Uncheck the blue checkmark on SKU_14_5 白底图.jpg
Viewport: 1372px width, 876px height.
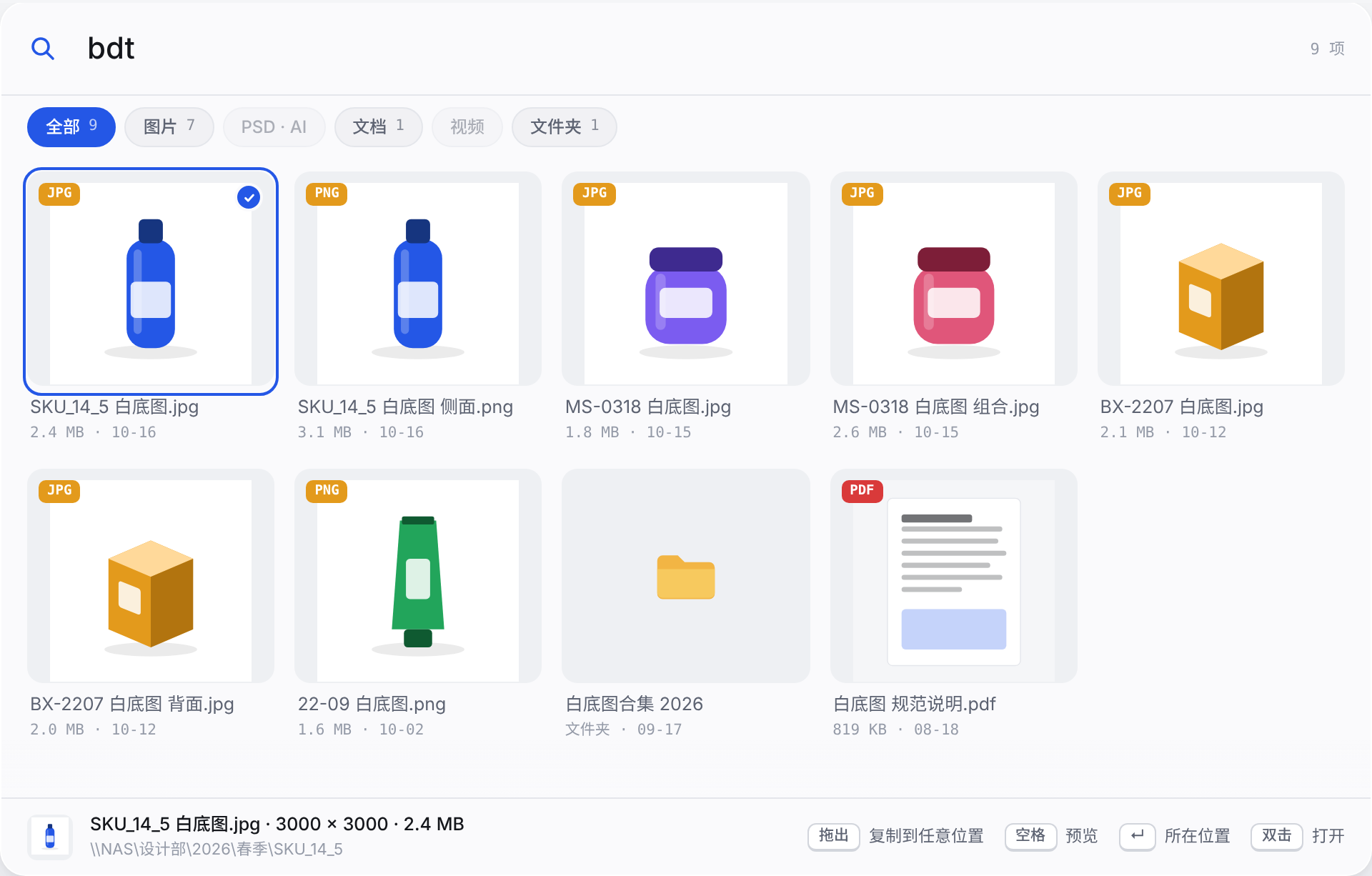(x=249, y=197)
